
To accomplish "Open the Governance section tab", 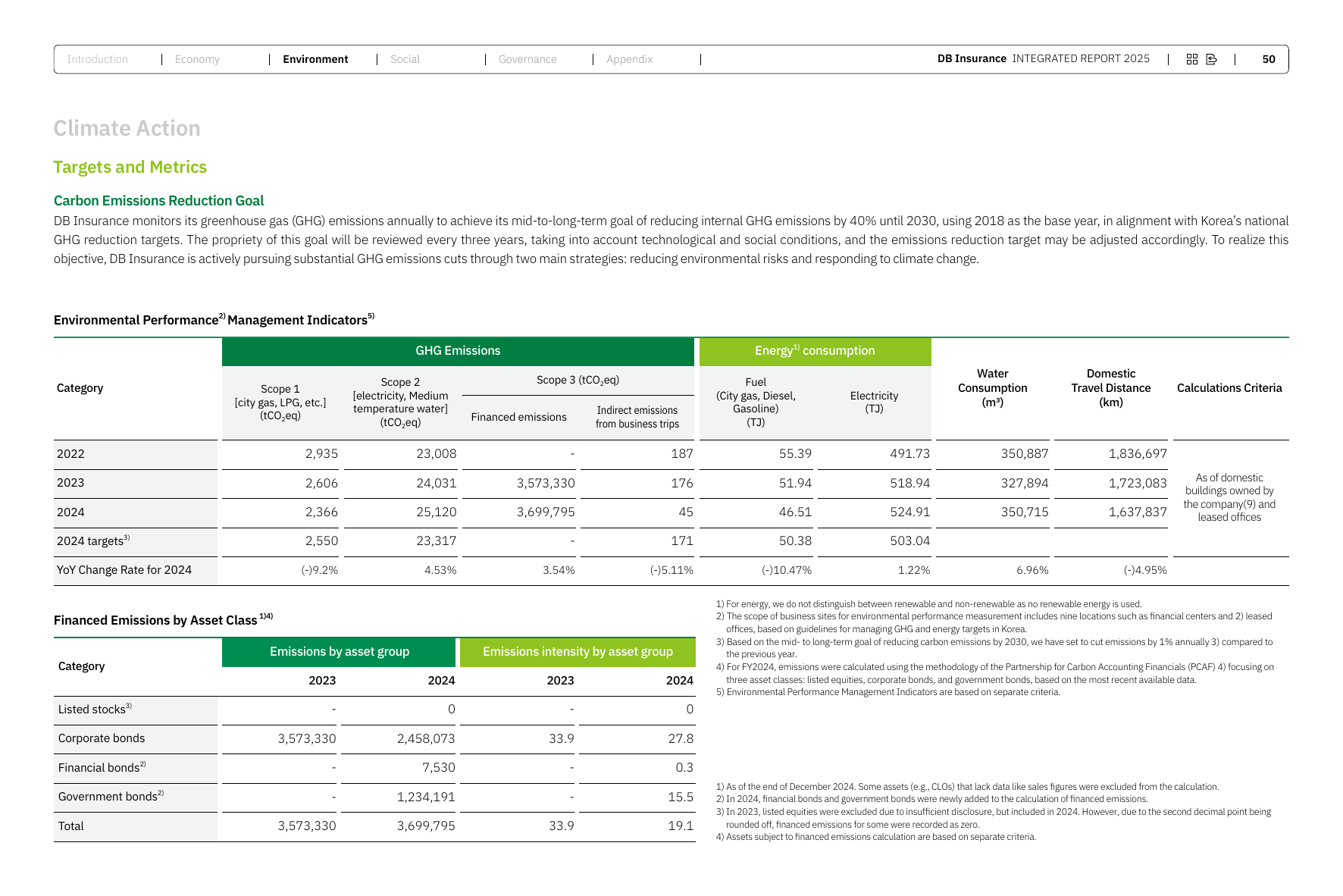I will (527, 59).
